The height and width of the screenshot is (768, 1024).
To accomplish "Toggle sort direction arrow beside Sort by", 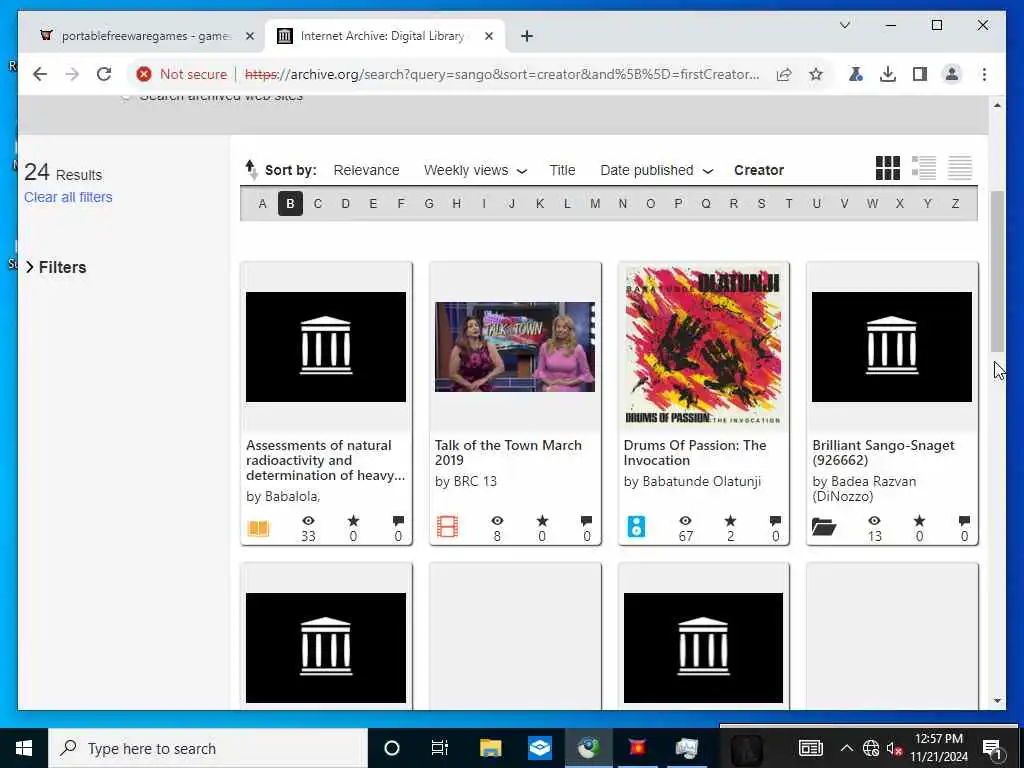I will click(x=251, y=170).
